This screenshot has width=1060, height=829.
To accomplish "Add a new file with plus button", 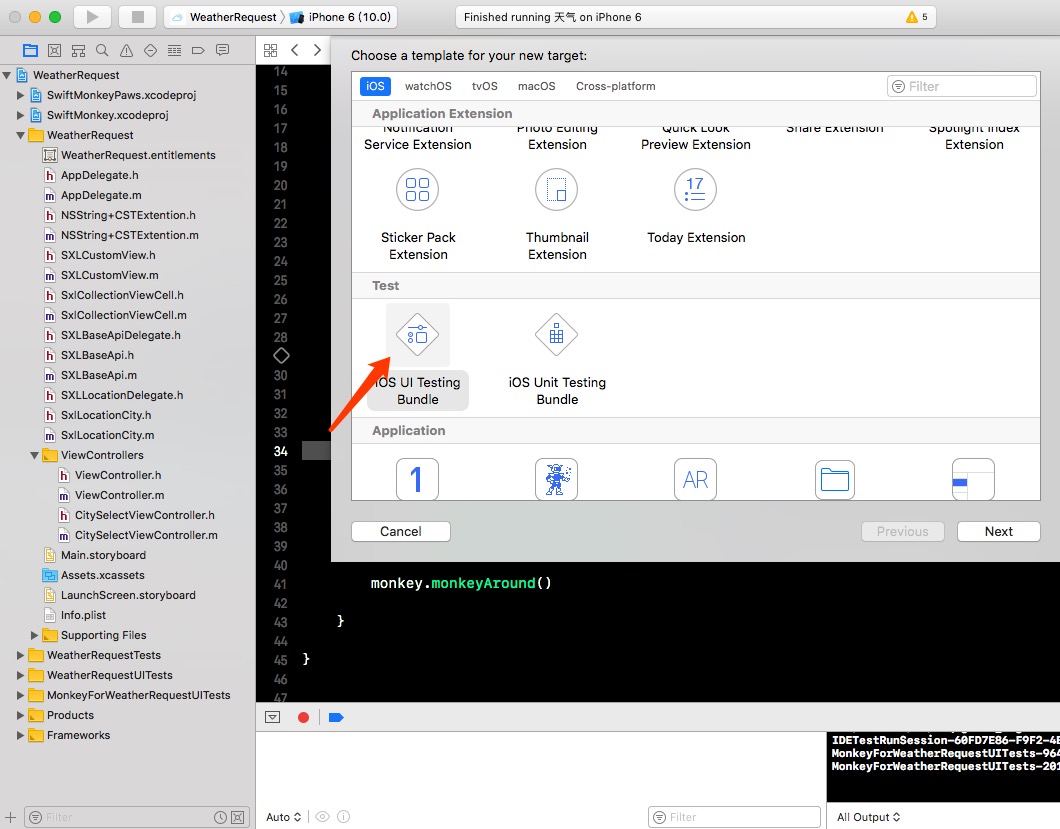I will pyautogui.click(x=10, y=817).
